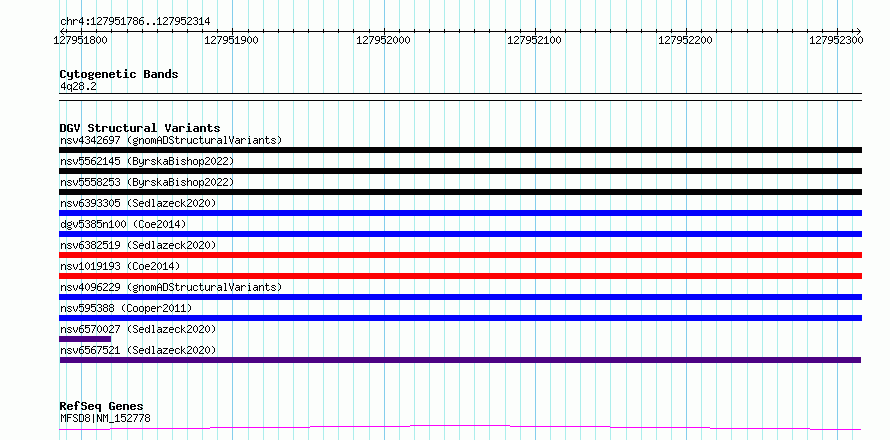The image size is (890, 440).
Task: Click the blue bar under nsv6393305
Action: point(460,213)
